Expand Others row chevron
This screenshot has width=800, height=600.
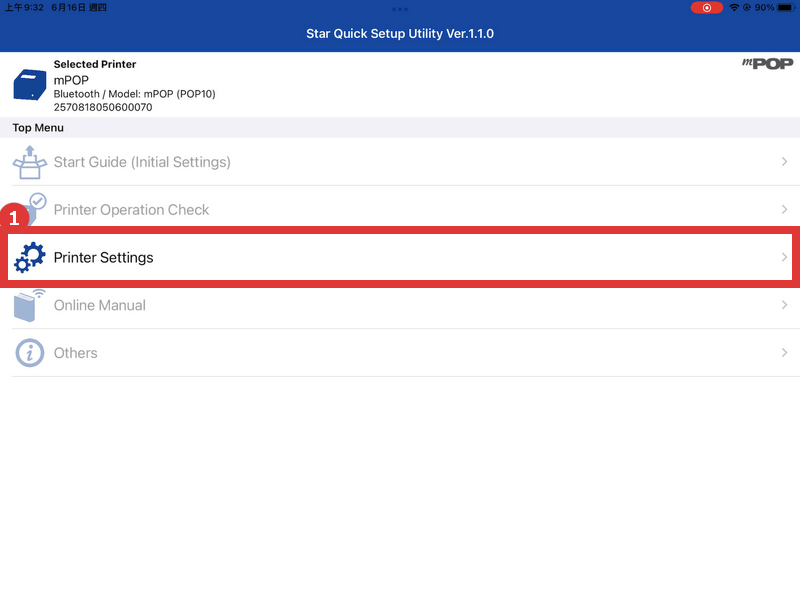[784, 353]
